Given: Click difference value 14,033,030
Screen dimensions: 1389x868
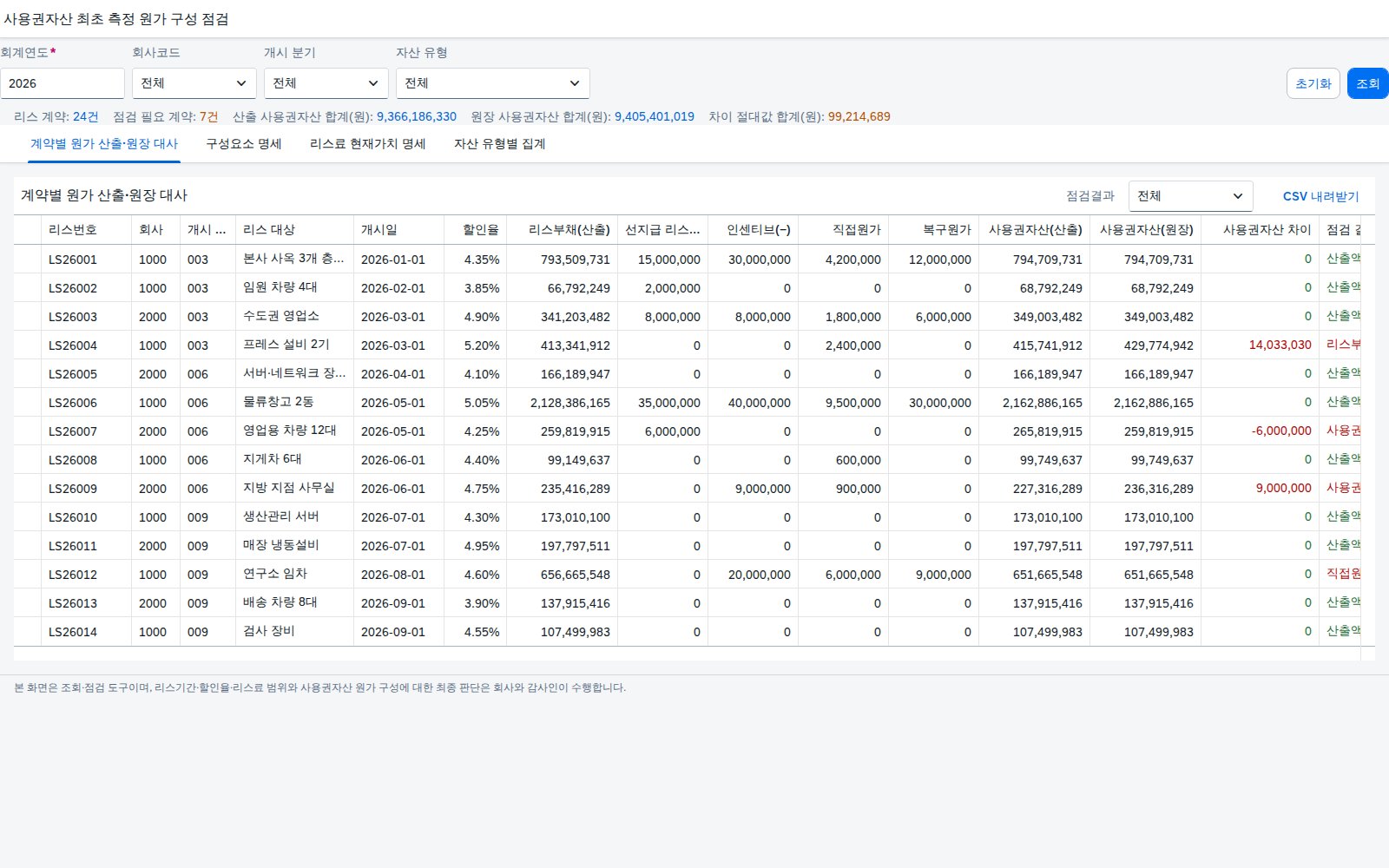Looking at the screenshot, I should [x=1280, y=345].
